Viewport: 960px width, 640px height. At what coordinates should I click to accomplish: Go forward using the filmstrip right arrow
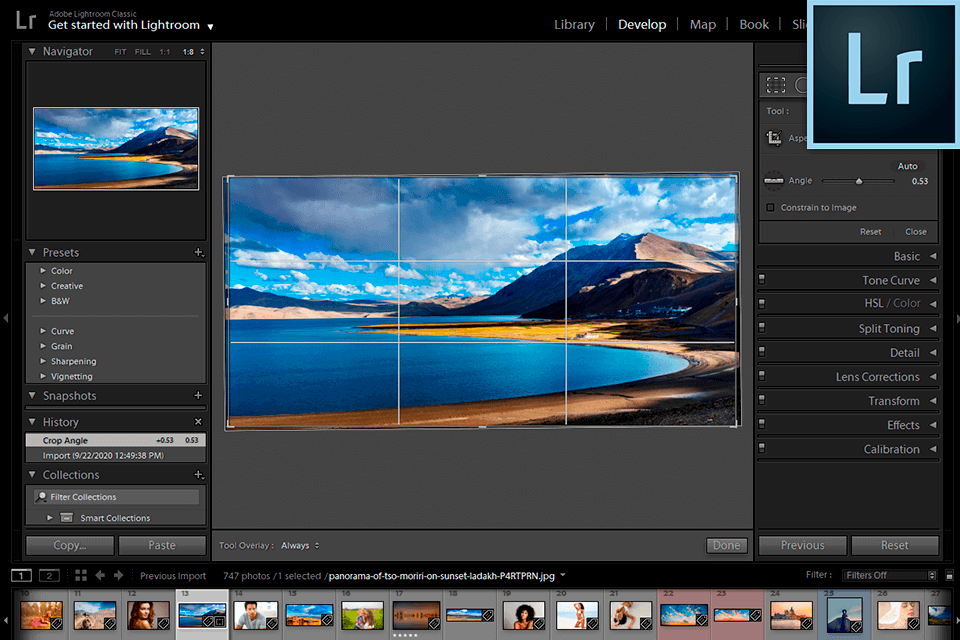click(x=118, y=575)
